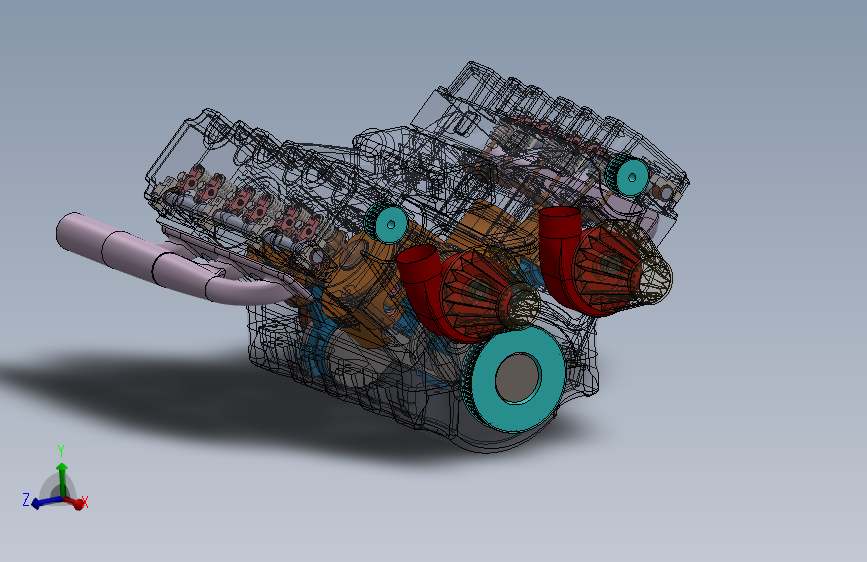Select the small teal cam pulley beside the orange housing

[387, 222]
